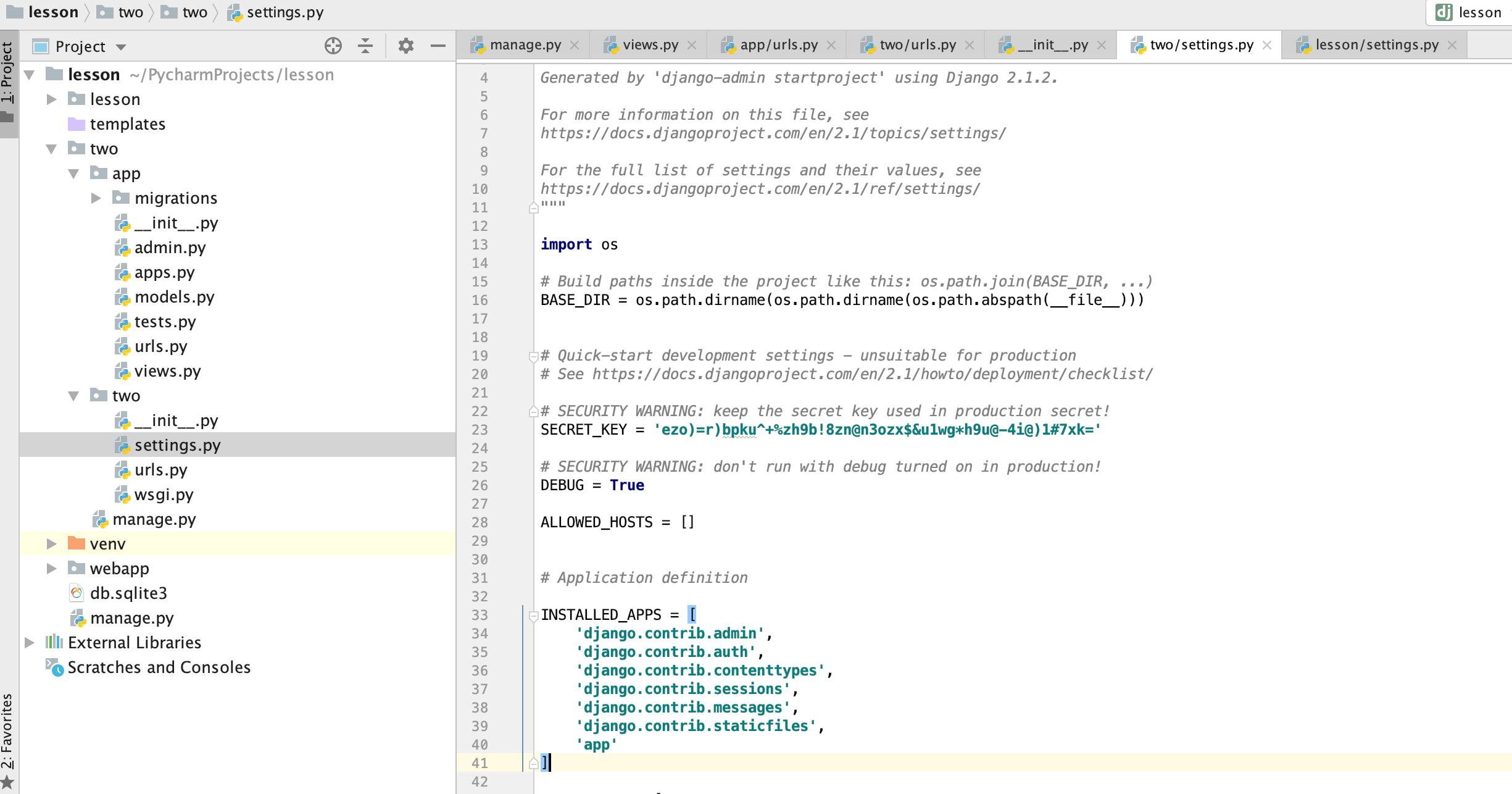Expand the venv folder
Viewport: 1512px width, 794px height.
pos(52,544)
